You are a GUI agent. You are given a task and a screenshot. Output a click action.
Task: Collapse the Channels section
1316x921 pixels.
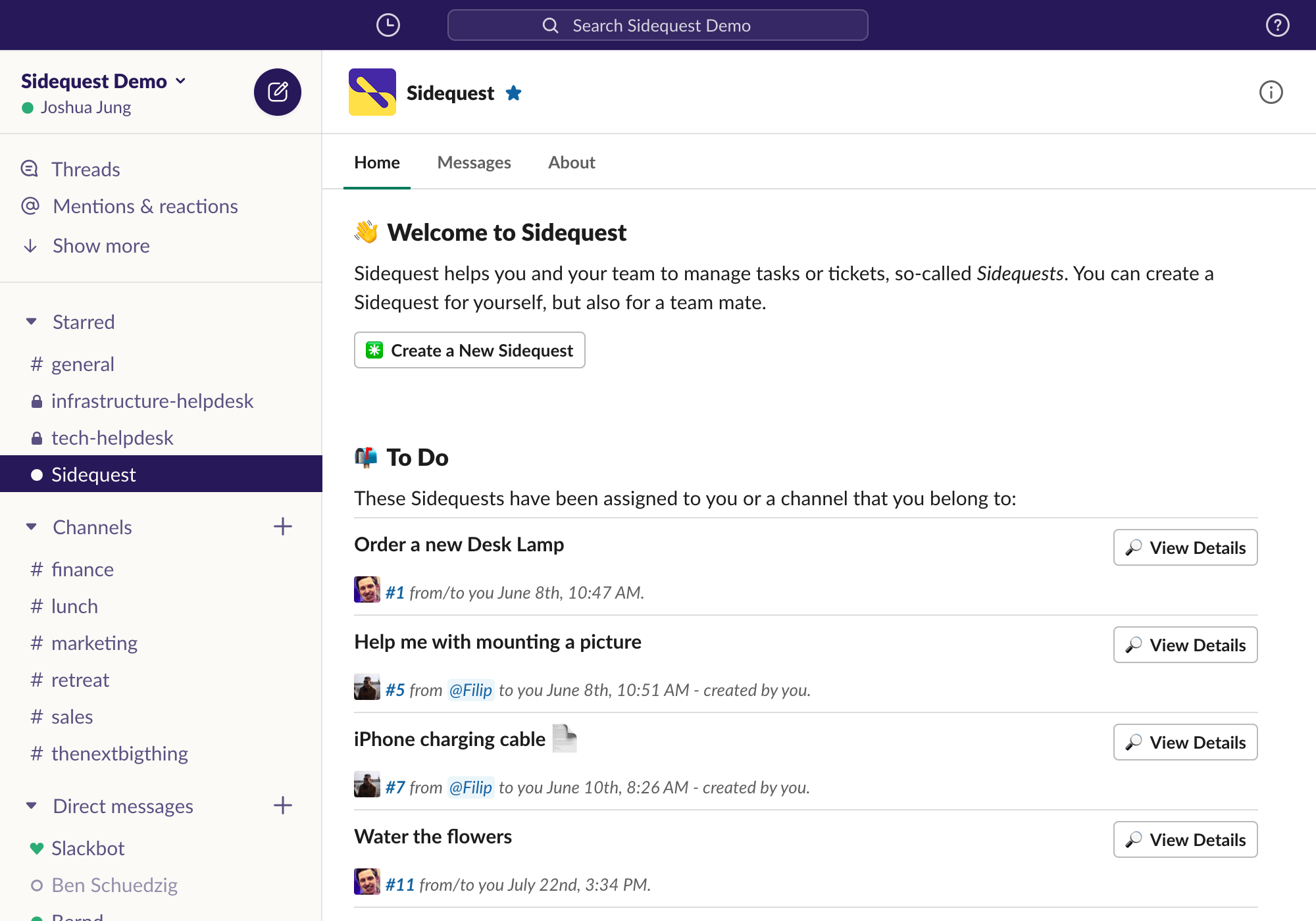(x=31, y=527)
